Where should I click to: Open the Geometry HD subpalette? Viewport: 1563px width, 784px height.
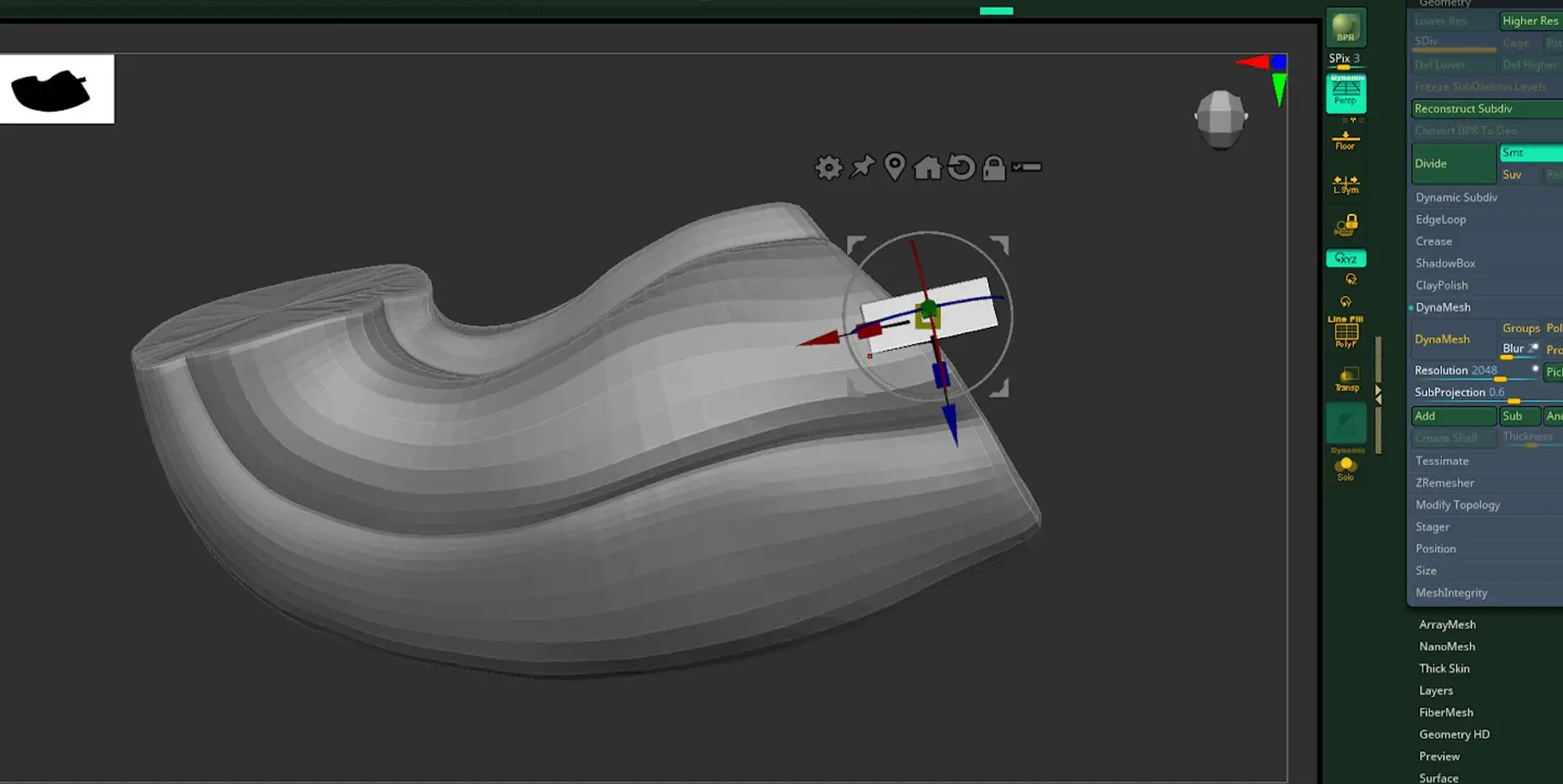coord(1454,735)
